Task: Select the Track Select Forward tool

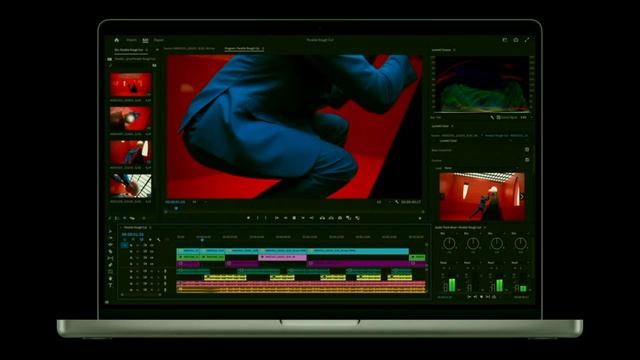Action: coord(110,238)
